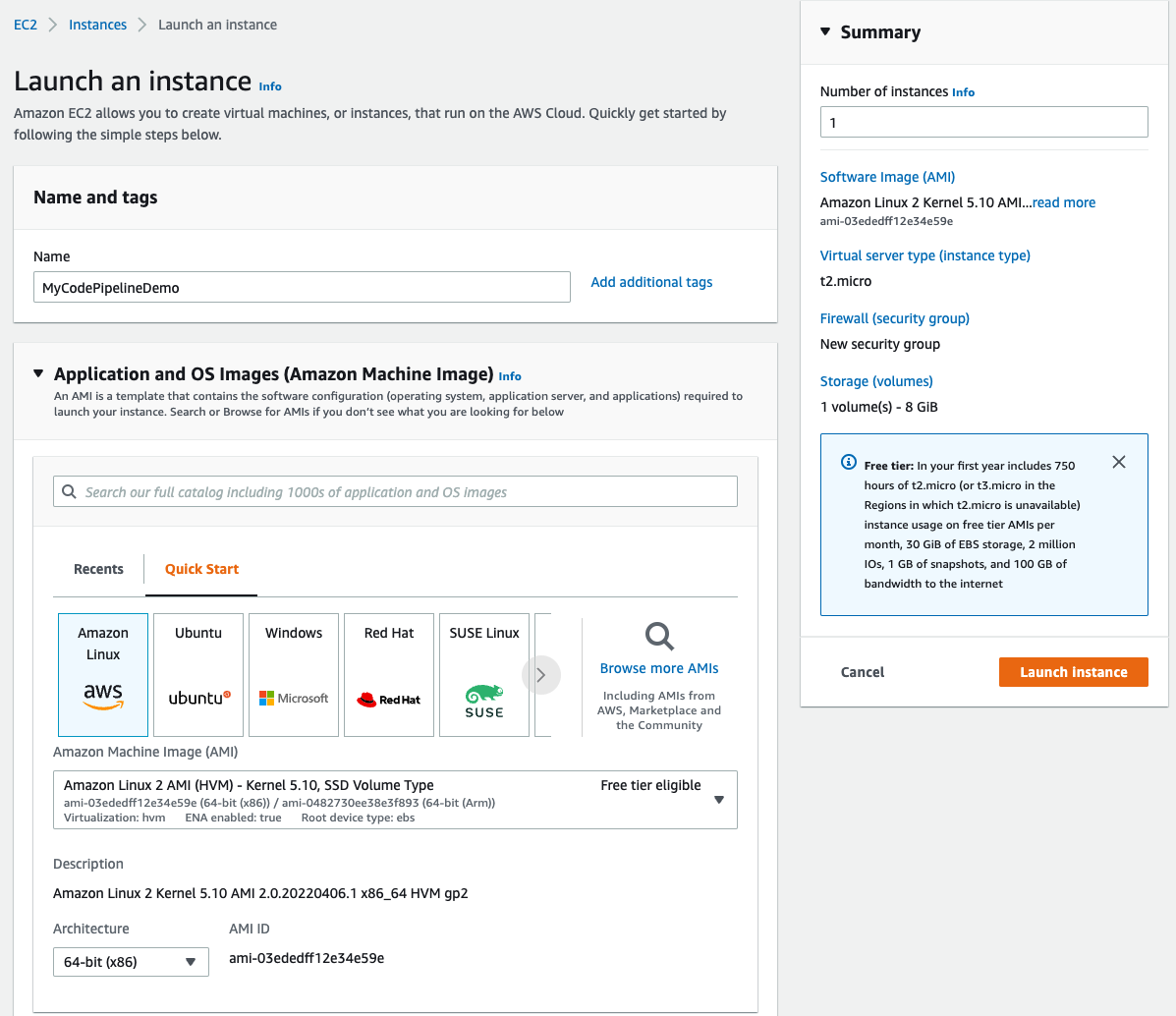Click the Launch an instance breadcrumb text
The width and height of the screenshot is (1176, 1016).
click(x=217, y=25)
